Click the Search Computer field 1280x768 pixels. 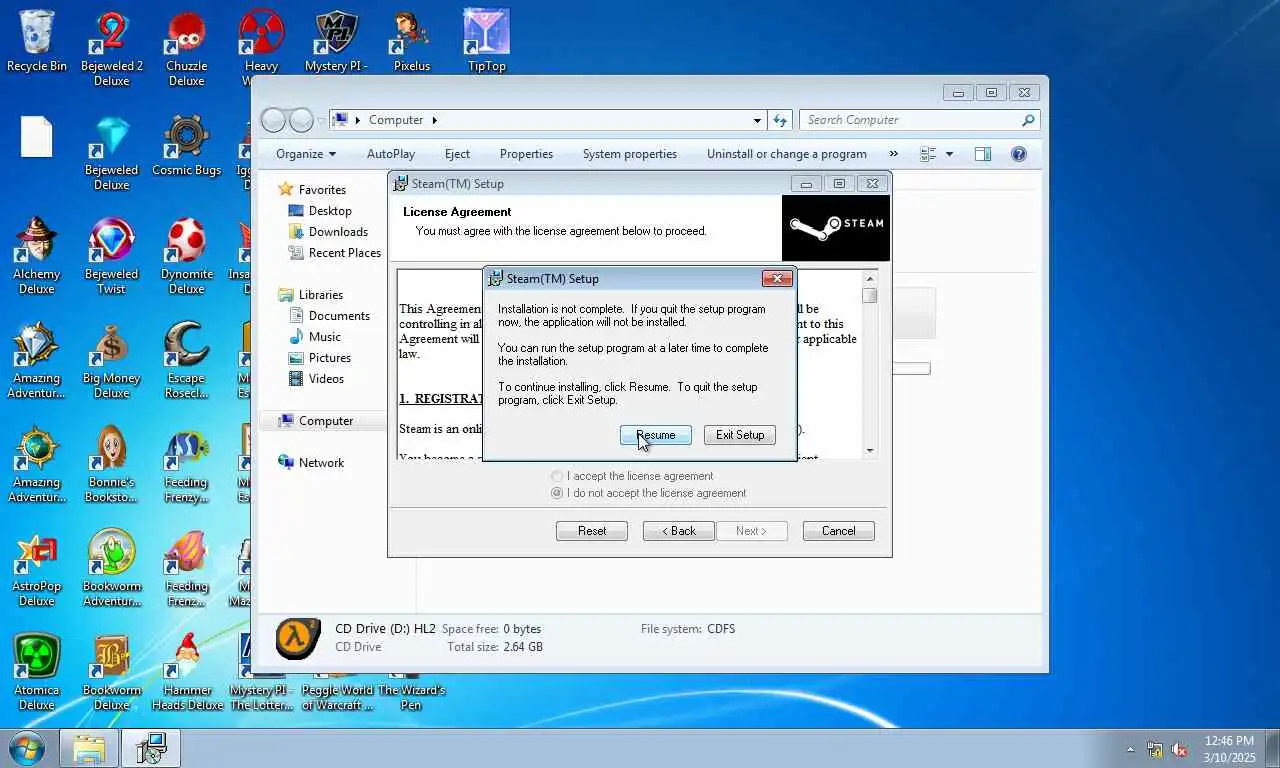pyautogui.click(x=919, y=120)
